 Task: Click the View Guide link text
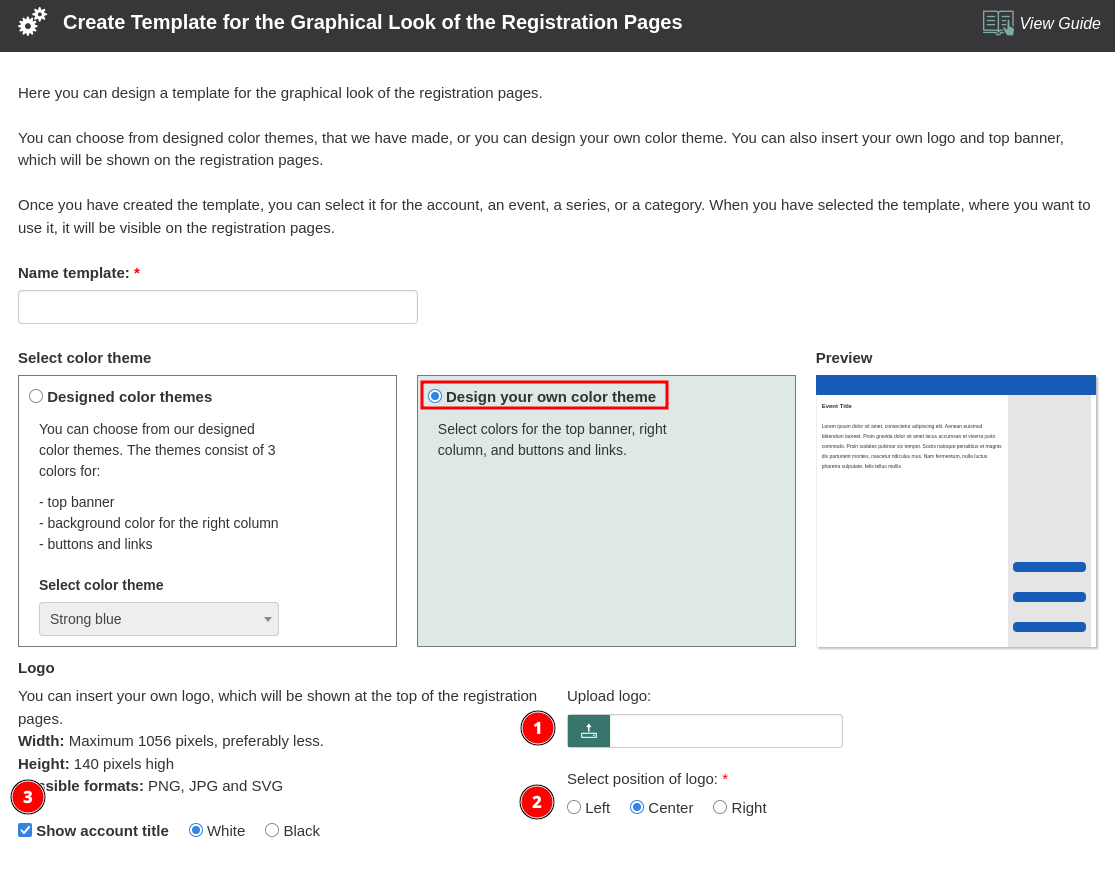tap(1060, 24)
